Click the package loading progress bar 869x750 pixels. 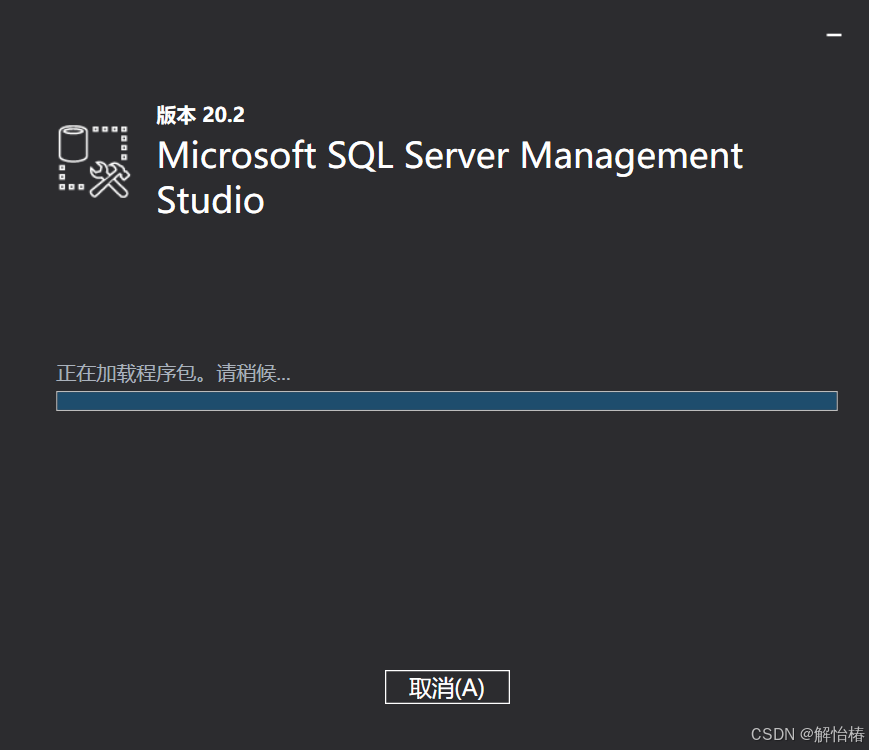(447, 401)
